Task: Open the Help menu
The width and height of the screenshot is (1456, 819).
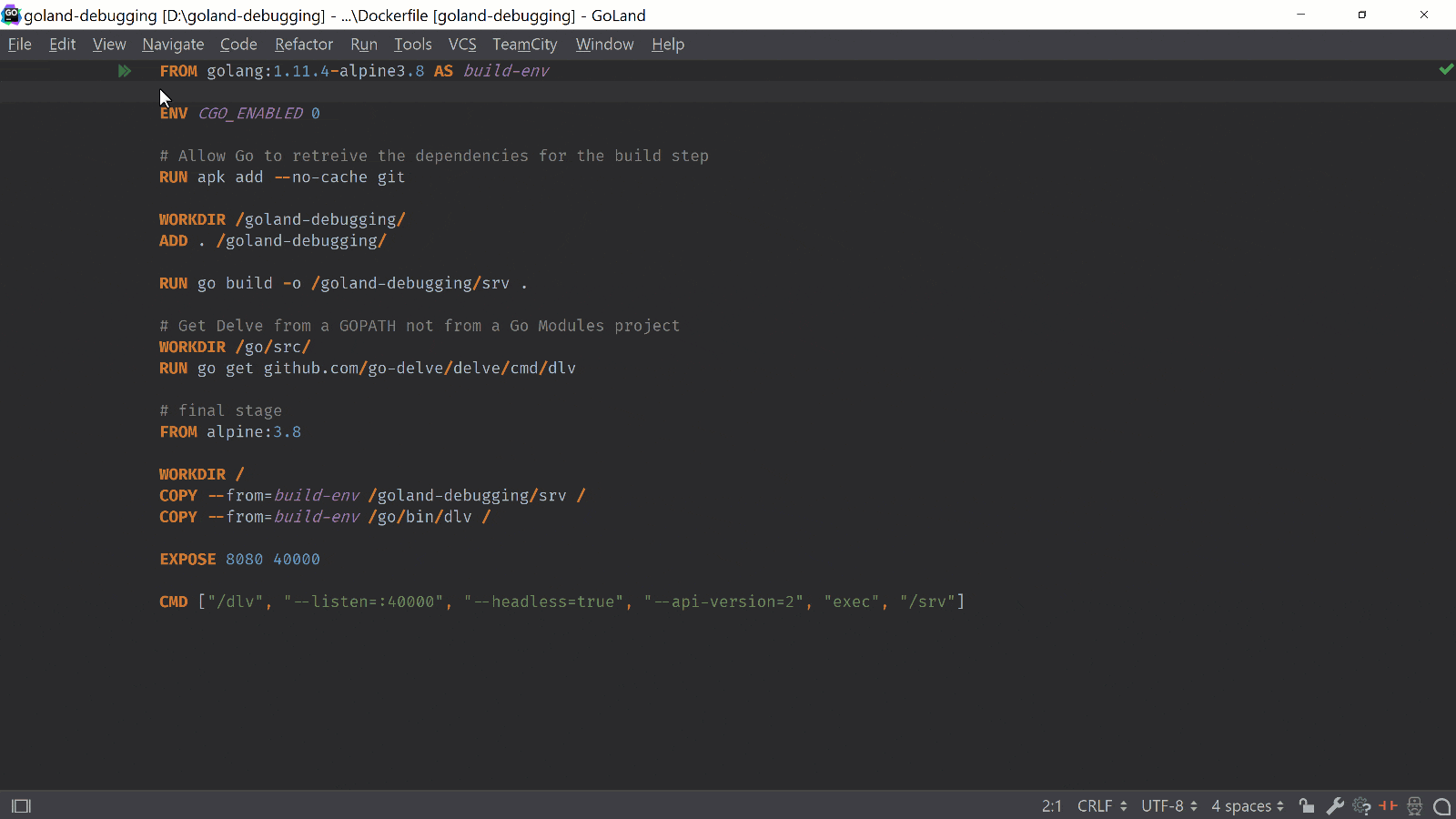Action: click(x=668, y=45)
